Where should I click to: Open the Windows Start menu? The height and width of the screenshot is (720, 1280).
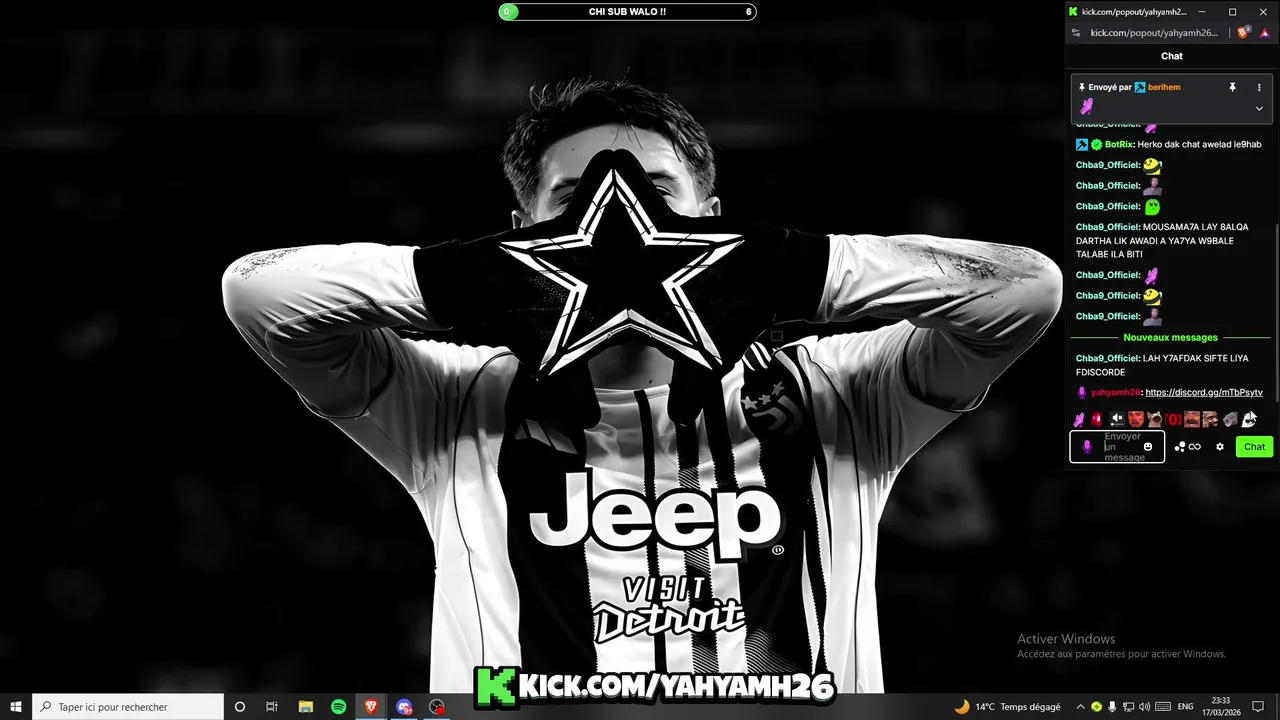click(16, 707)
